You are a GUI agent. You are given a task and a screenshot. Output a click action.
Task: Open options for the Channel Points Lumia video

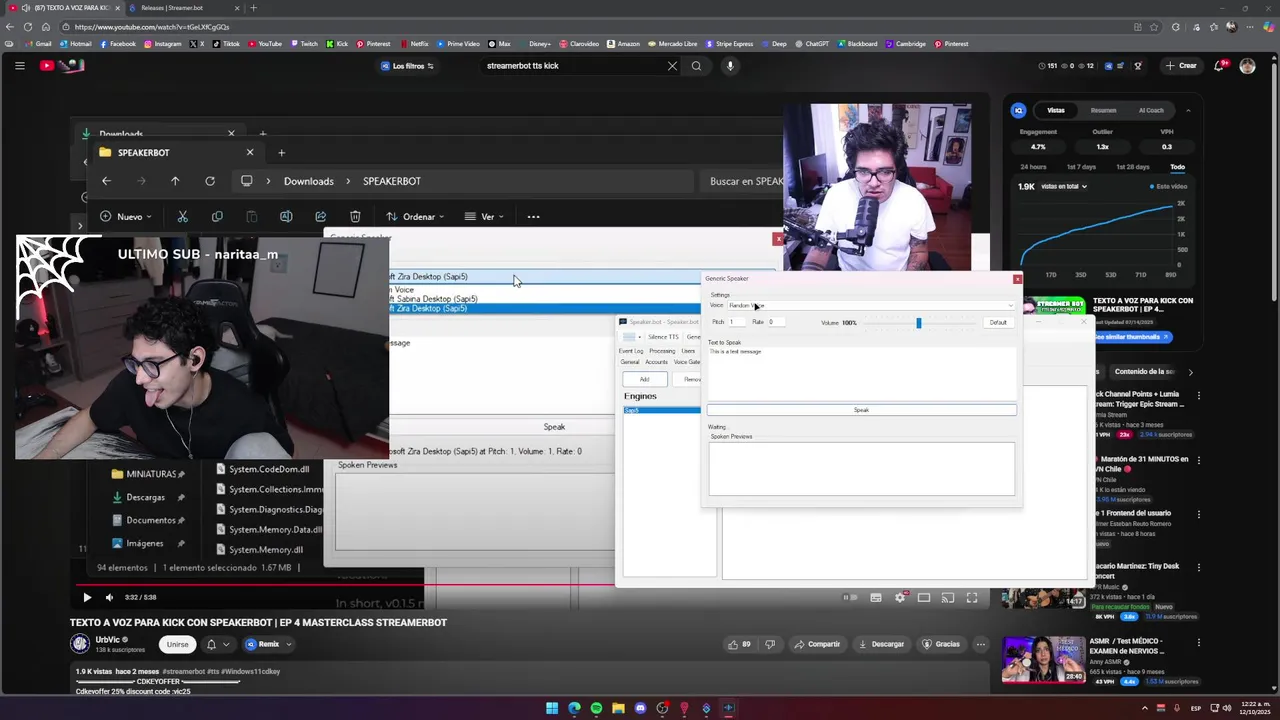[x=1199, y=396]
